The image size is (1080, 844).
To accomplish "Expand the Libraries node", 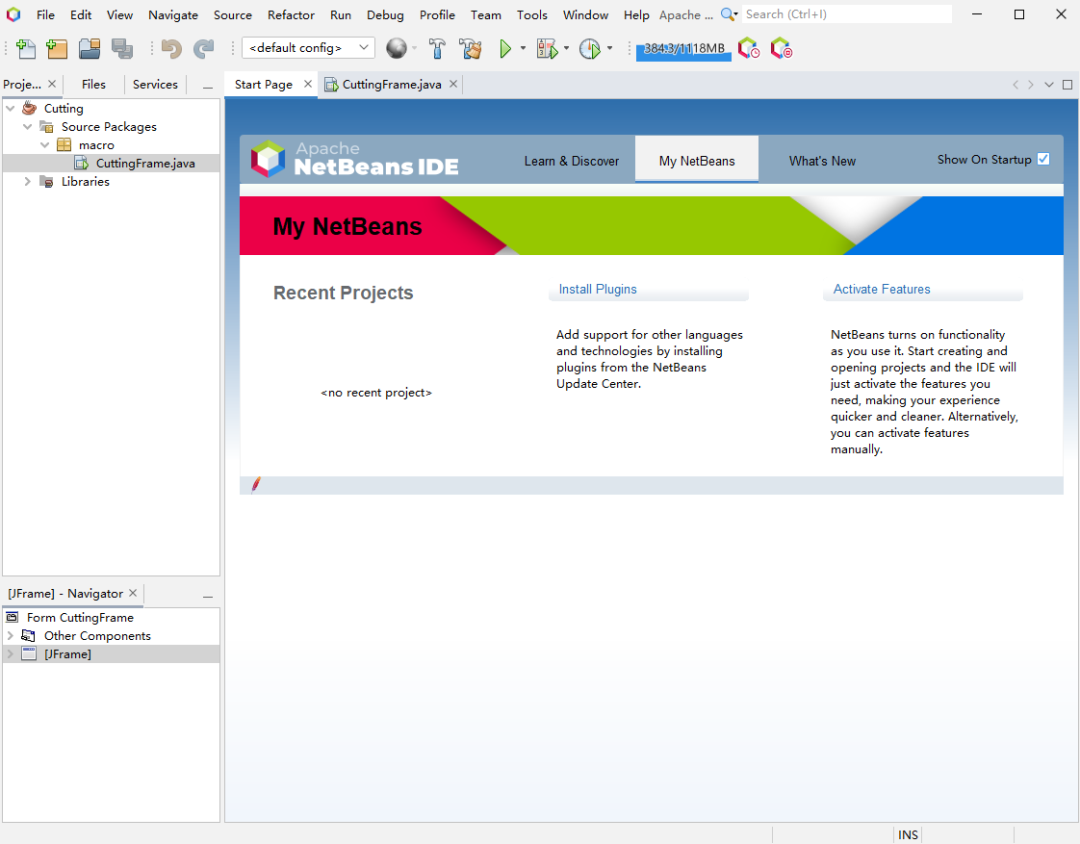I will (x=28, y=181).
